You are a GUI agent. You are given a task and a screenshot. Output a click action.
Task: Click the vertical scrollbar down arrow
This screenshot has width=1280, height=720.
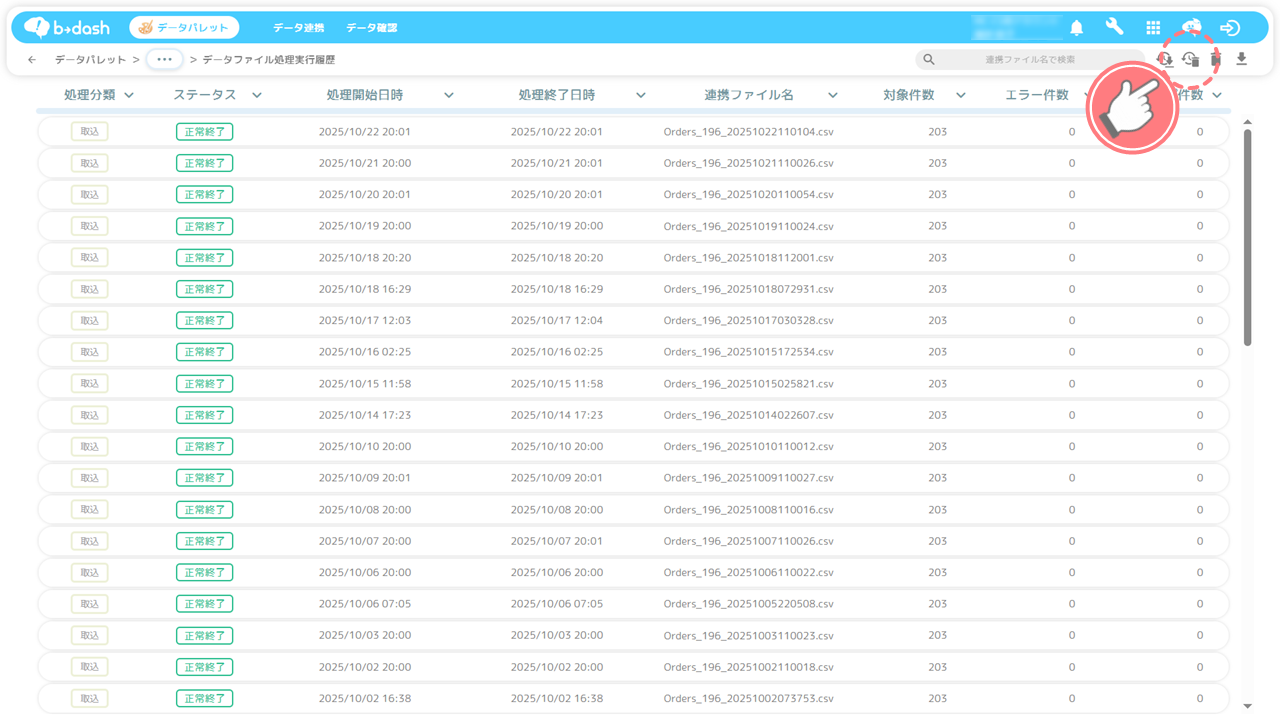point(1247,706)
